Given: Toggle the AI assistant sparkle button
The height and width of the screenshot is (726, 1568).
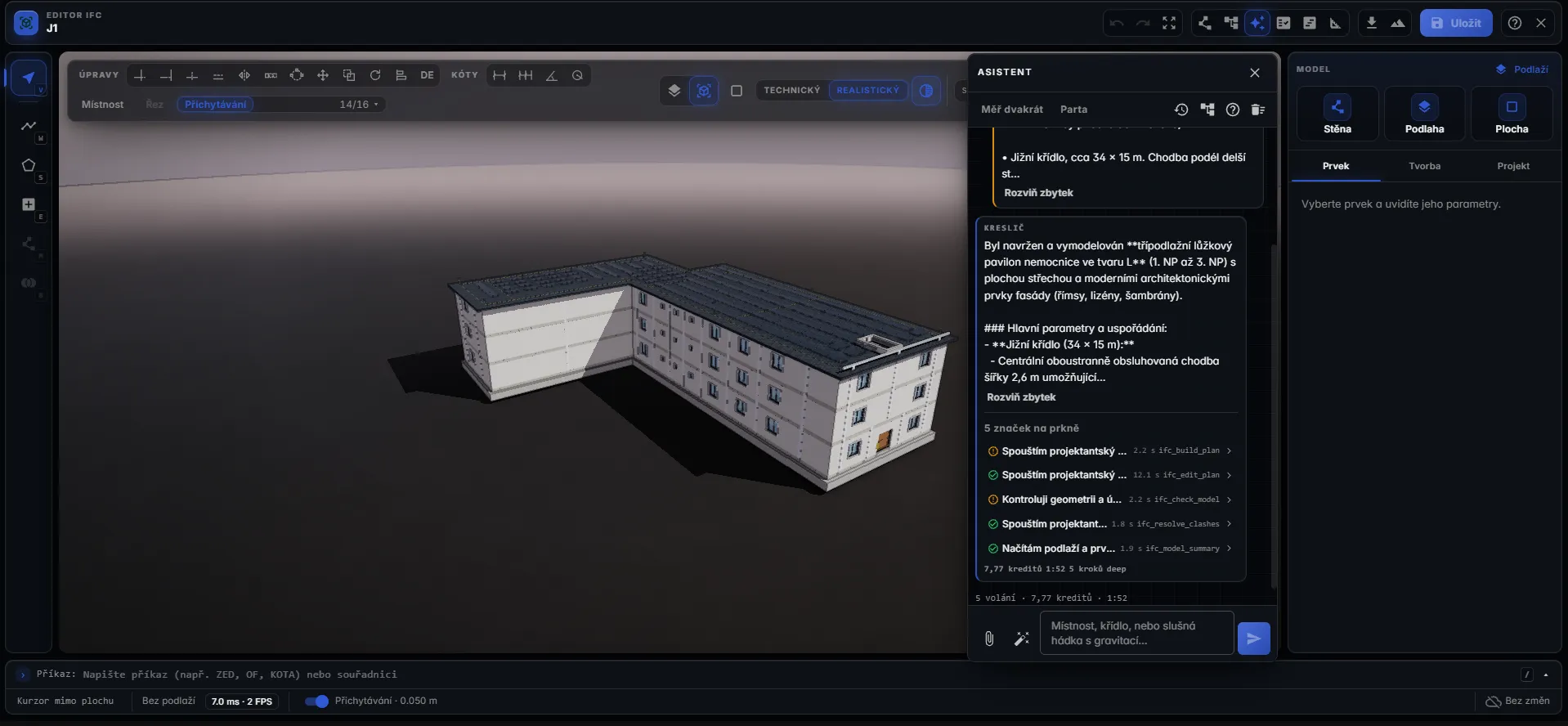Looking at the screenshot, I should 1257,23.
